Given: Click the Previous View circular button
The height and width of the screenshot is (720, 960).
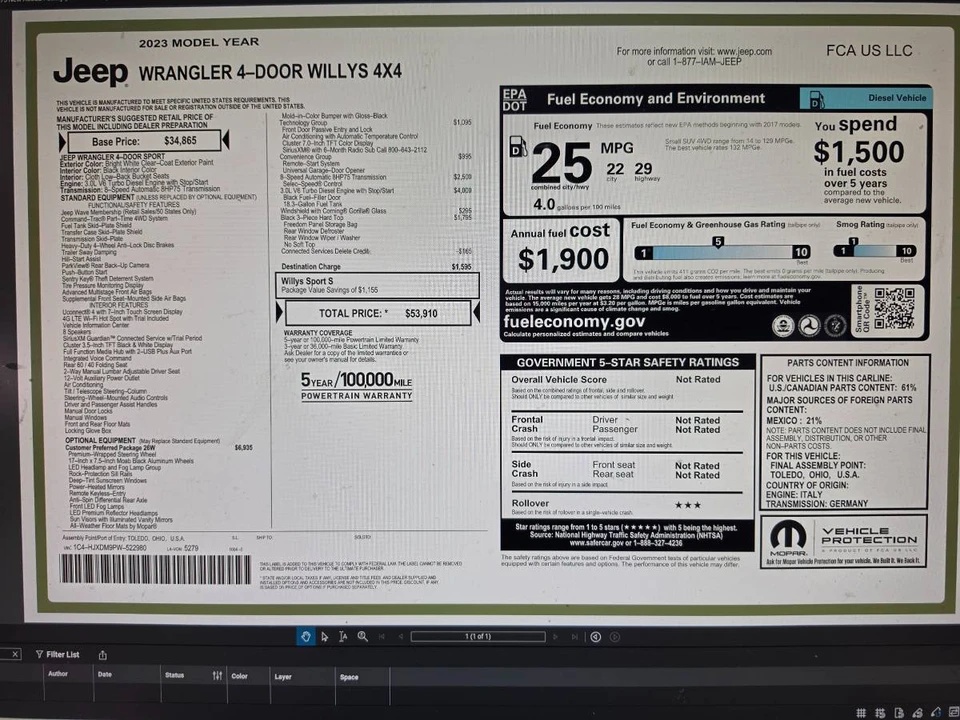Looking at the screenshot, I should tap(596, 637).
